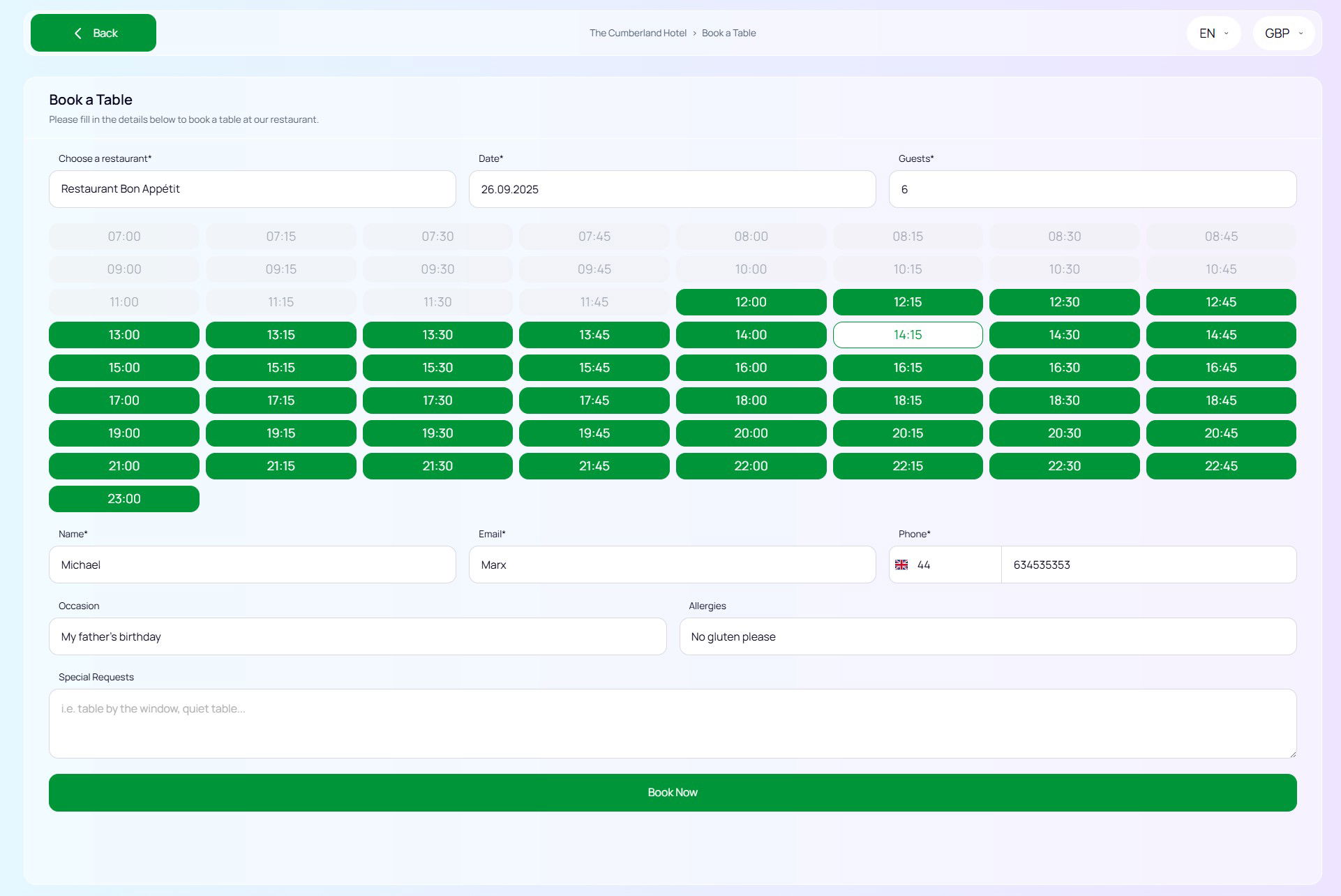Choose the 23:00 time slot
This screenshot has height=896, width=1341.
click(x=124, y=499)
